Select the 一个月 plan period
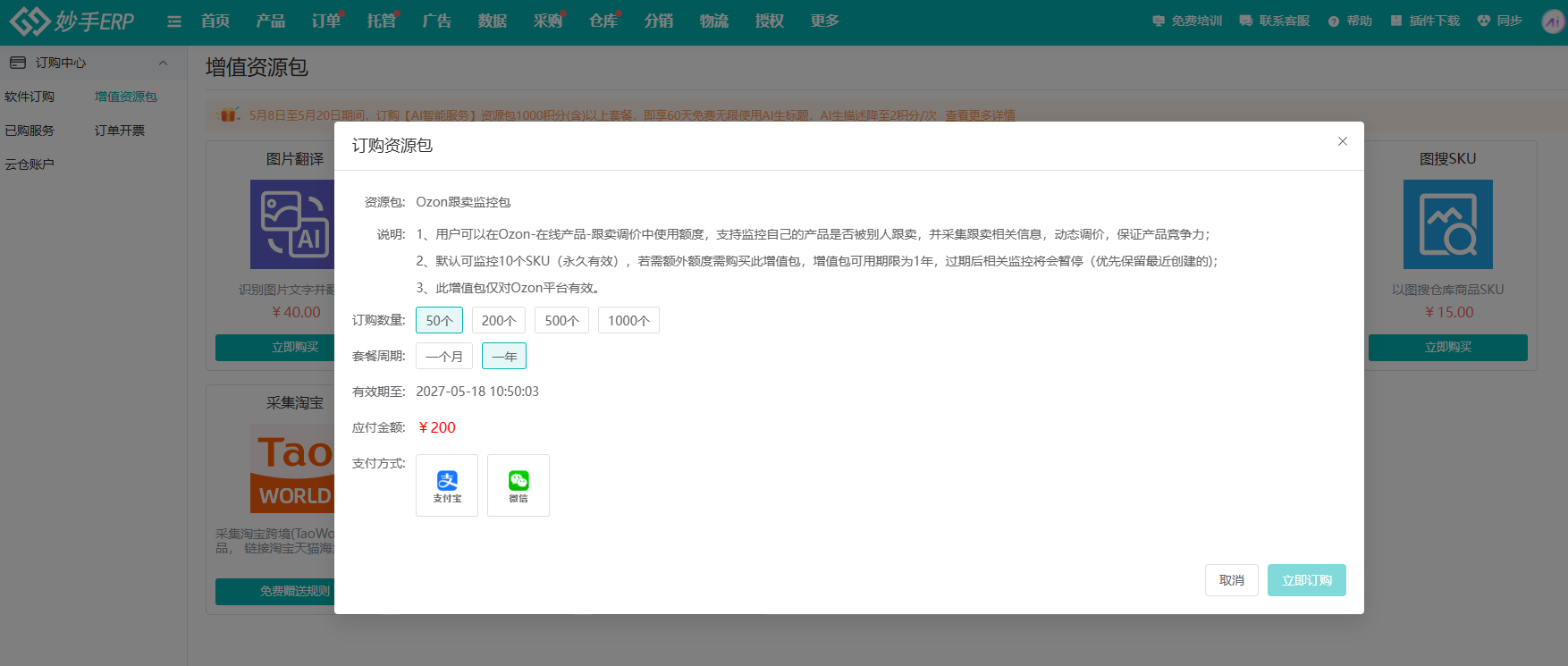1568x666 pixels. [x=444, y=356]
